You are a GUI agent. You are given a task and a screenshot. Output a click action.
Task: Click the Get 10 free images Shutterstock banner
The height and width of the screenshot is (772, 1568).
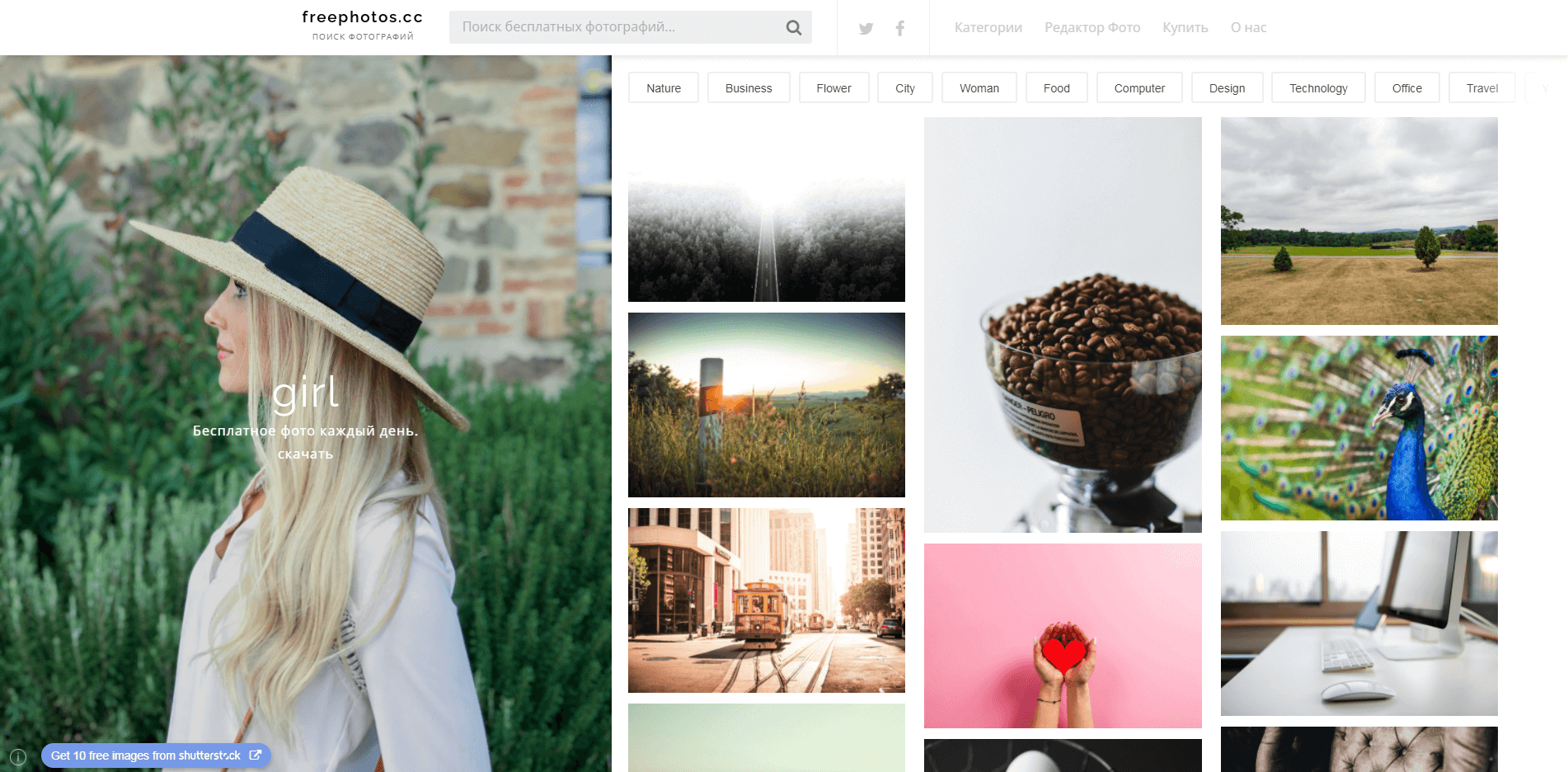point(156,755)
